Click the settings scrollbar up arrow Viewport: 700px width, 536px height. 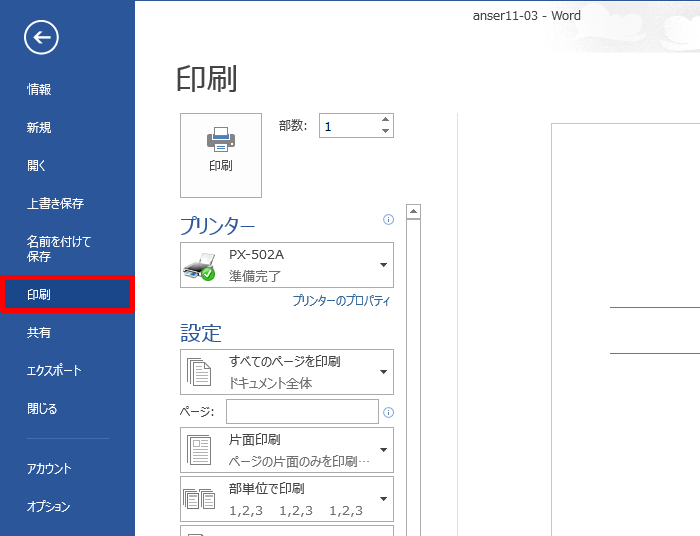(413, 212)
